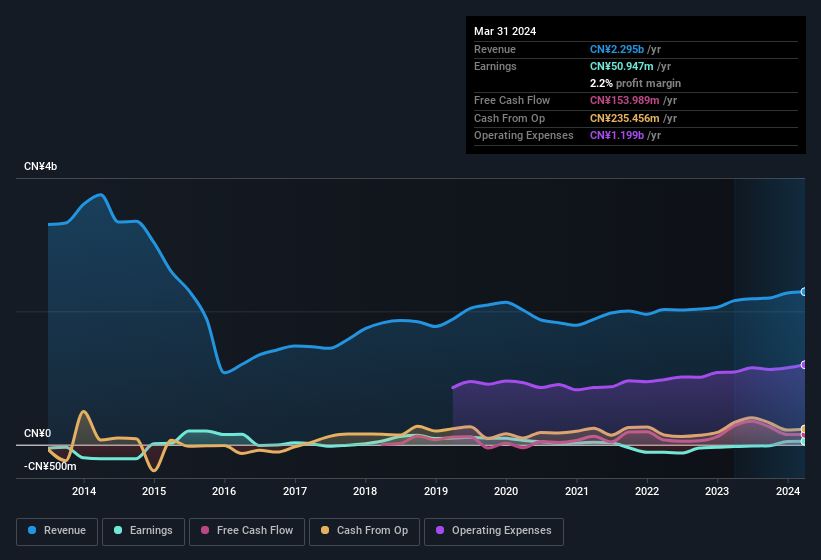Click the CN¥235.456m cash from op value

pyautogui.click(x=625, y=118)
